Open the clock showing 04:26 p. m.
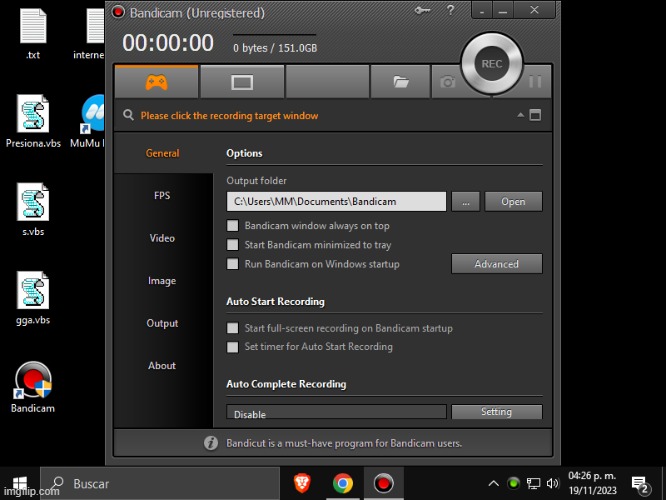666x500 pixels. coord(593,483)
